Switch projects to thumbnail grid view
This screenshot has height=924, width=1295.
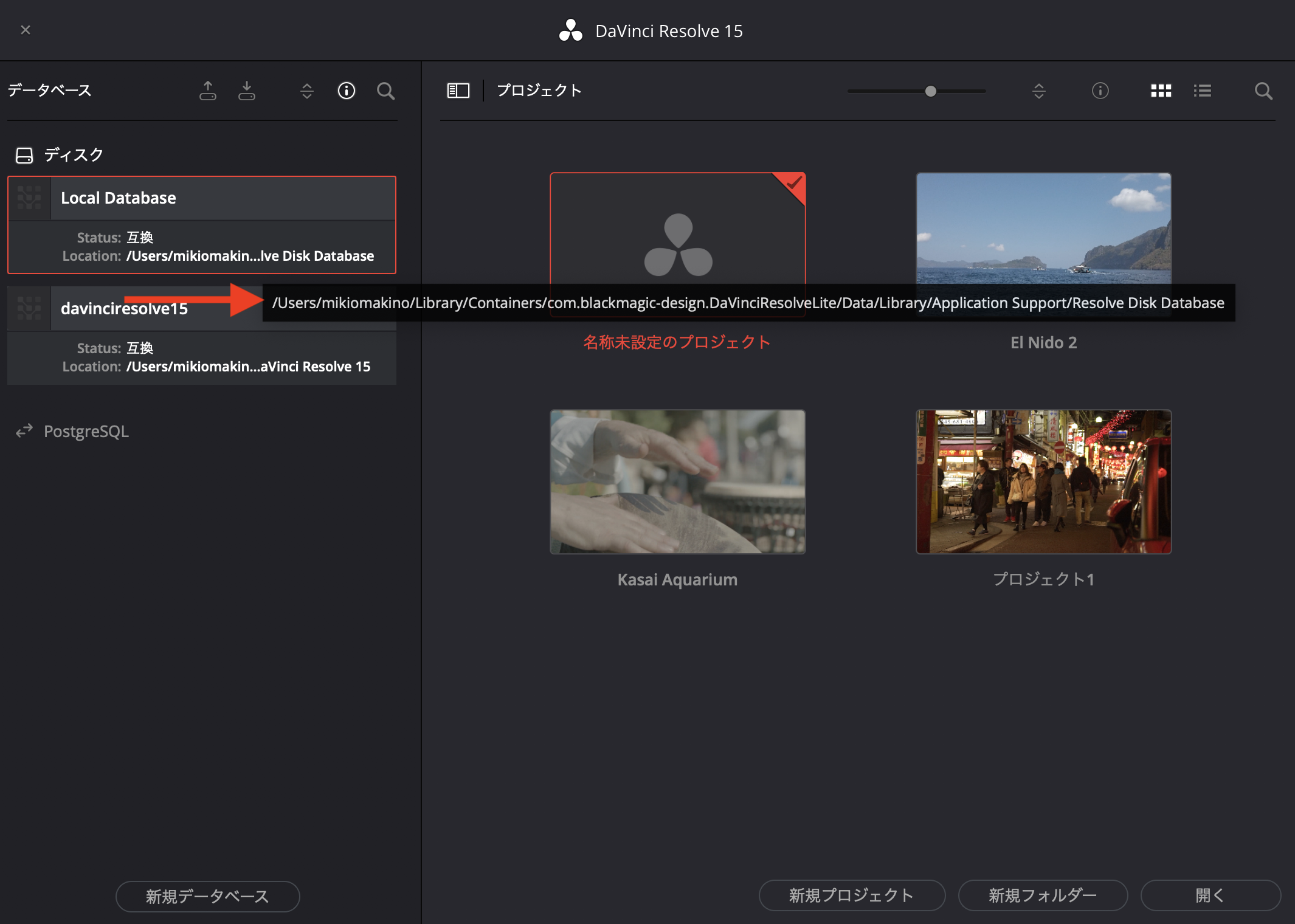1161,91
